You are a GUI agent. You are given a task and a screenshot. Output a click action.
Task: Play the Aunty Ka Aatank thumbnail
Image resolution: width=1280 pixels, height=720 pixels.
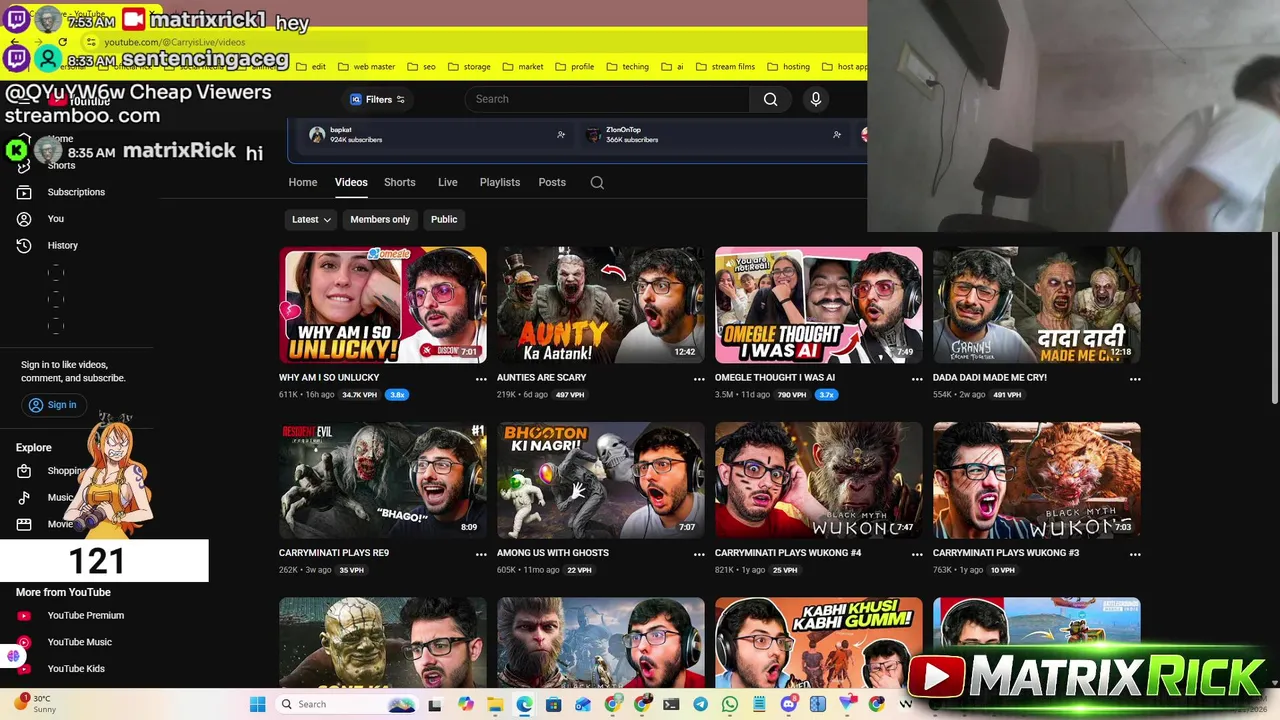[x=601, y=305]
